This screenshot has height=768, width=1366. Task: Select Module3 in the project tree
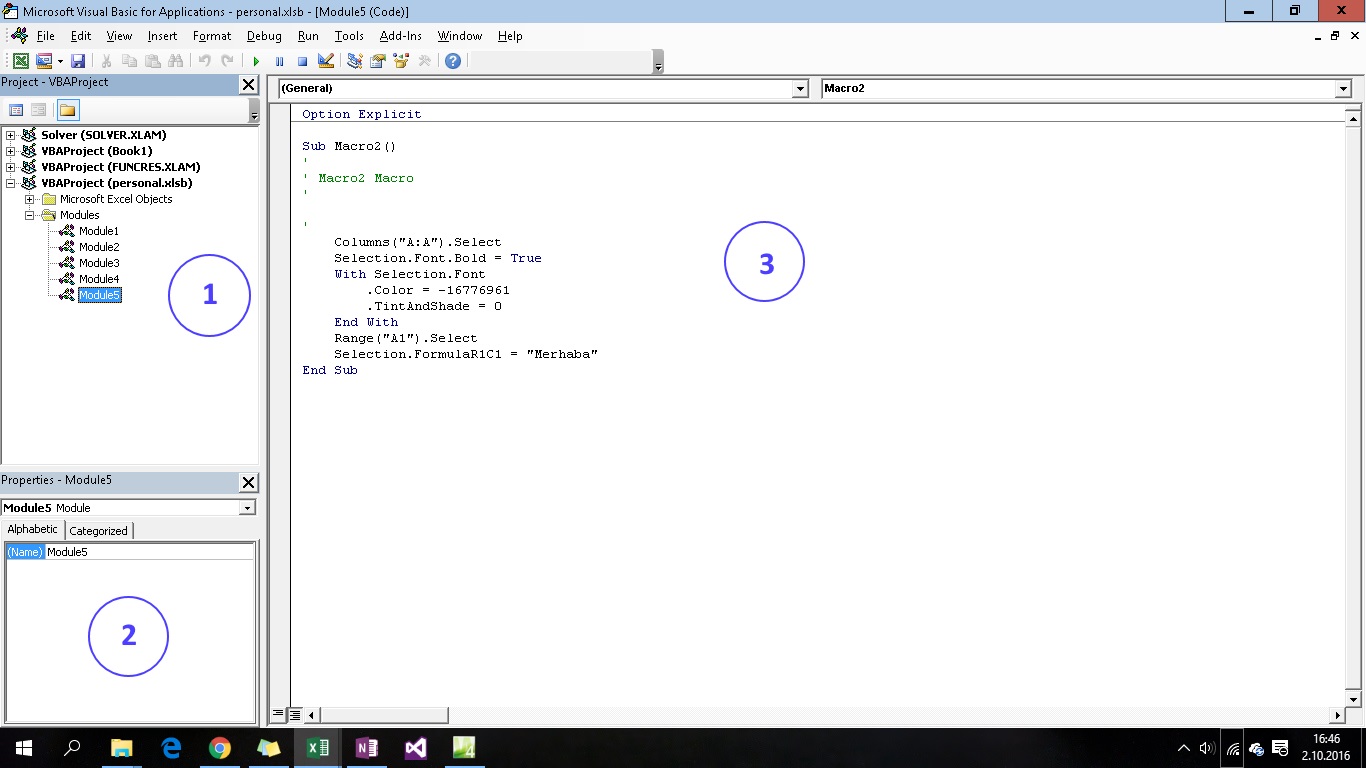pyautogui.click(x=99, y=263)
